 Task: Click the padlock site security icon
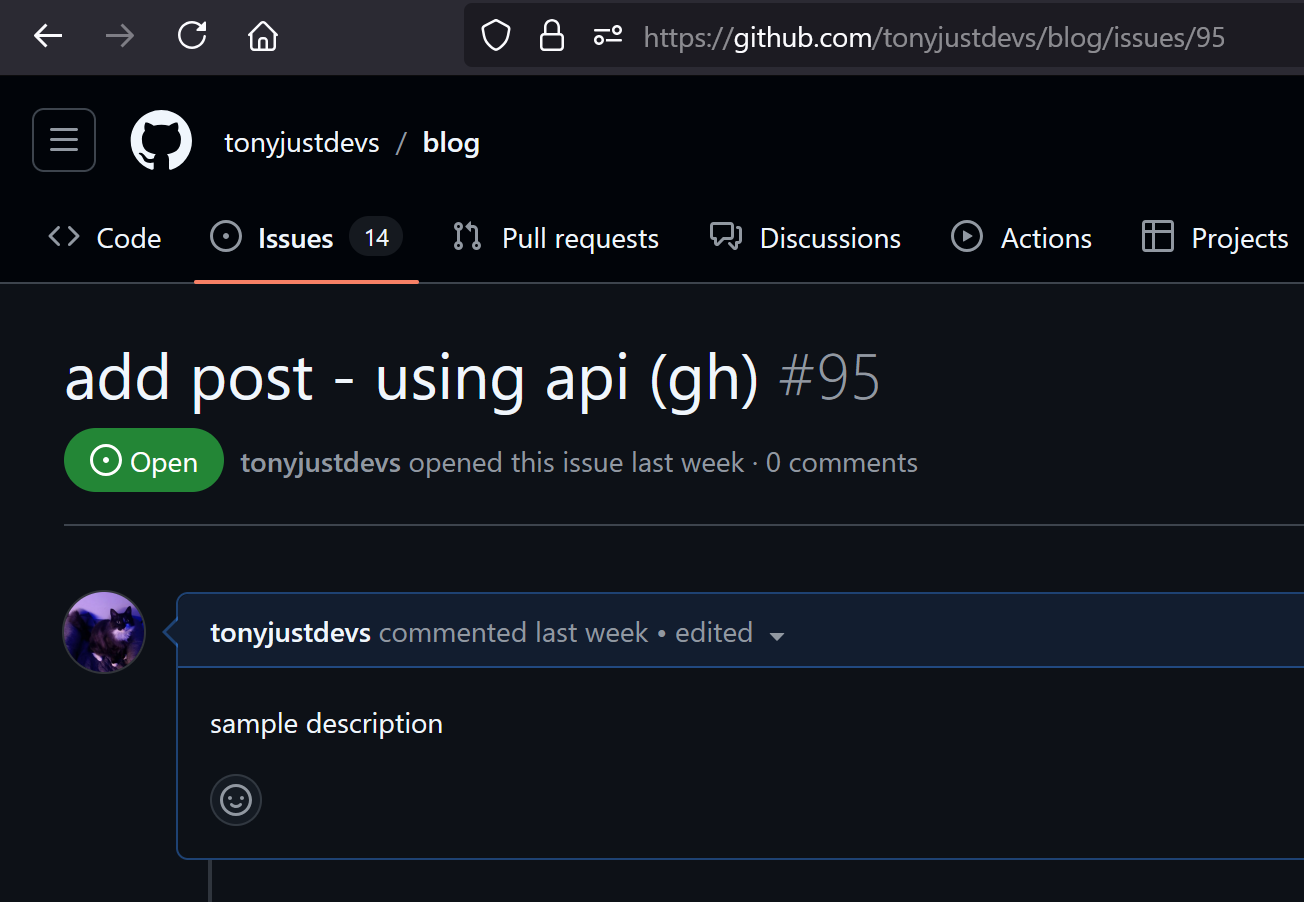[x=551, y=37]
